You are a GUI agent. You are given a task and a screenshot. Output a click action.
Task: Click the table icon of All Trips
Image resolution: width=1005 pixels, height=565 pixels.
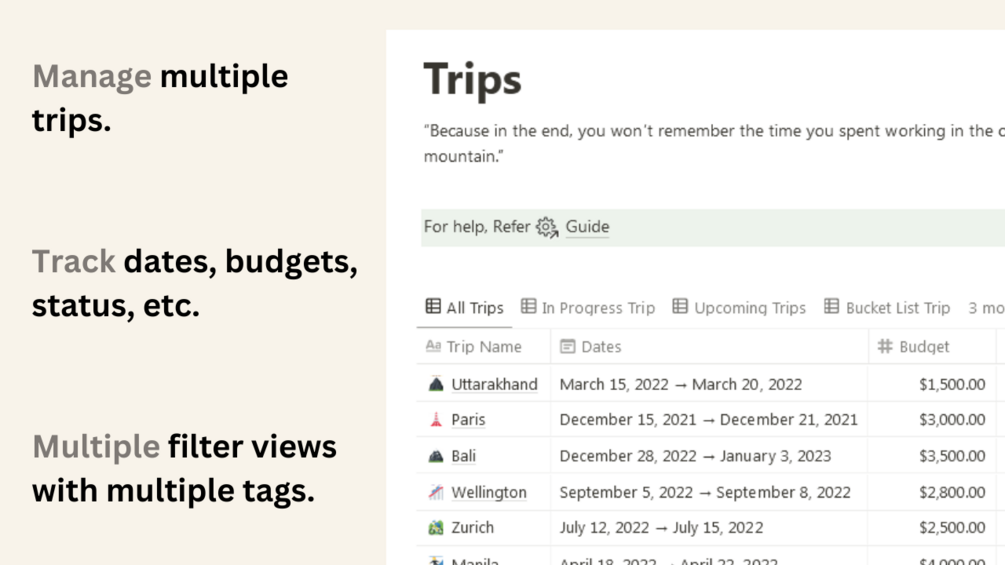433,307
